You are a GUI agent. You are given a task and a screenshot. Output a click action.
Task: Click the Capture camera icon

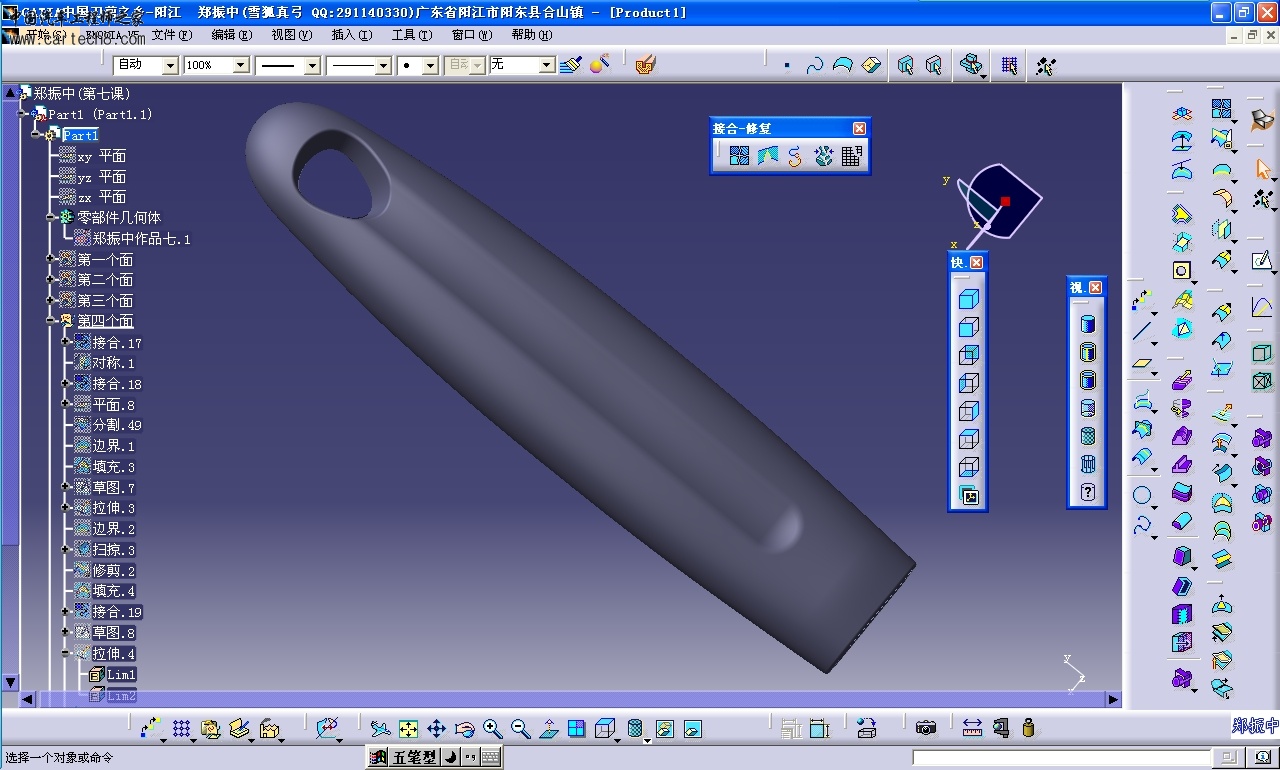click(x=925, y=729)
